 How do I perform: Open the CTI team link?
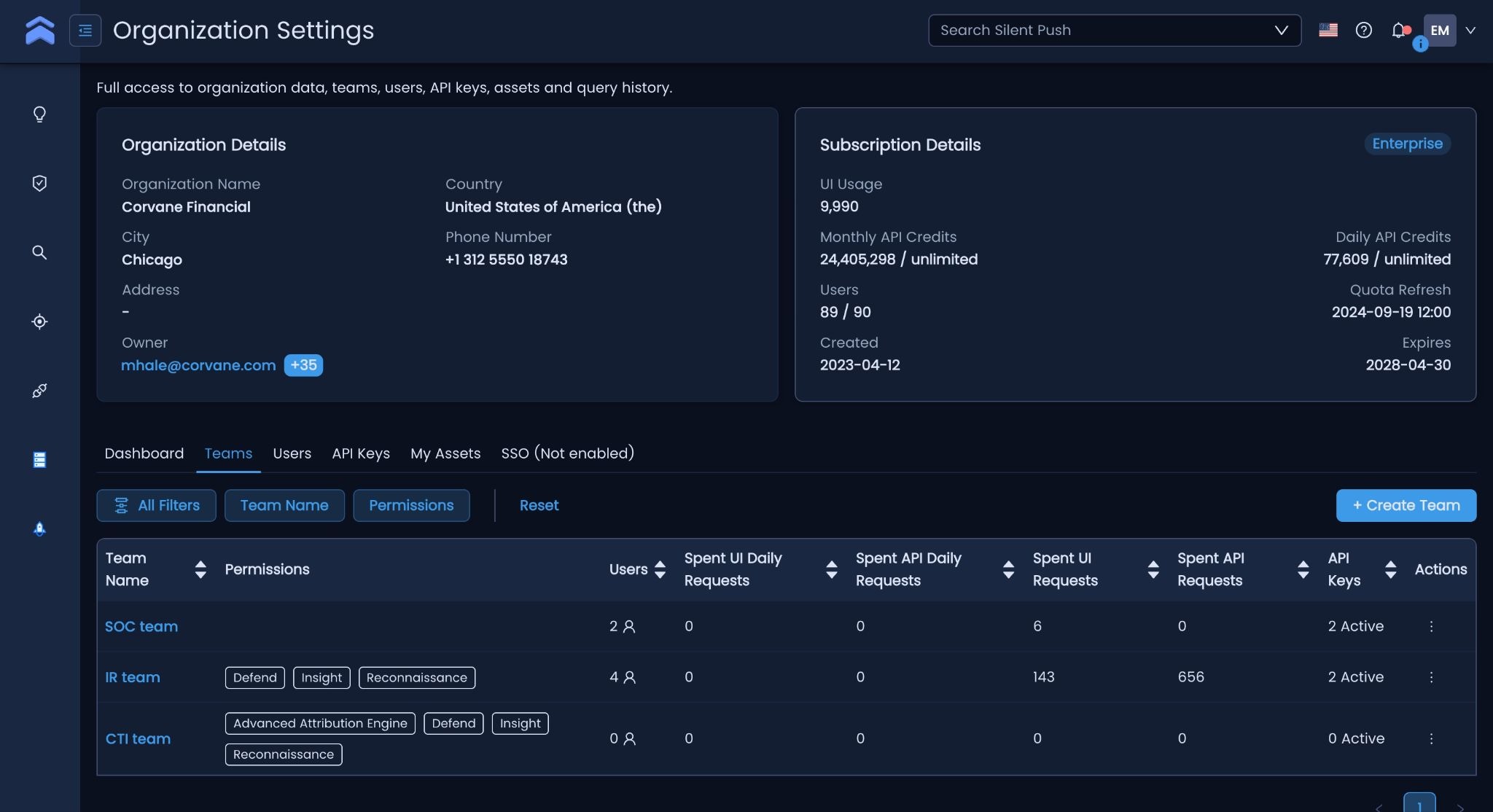[138, 738]
